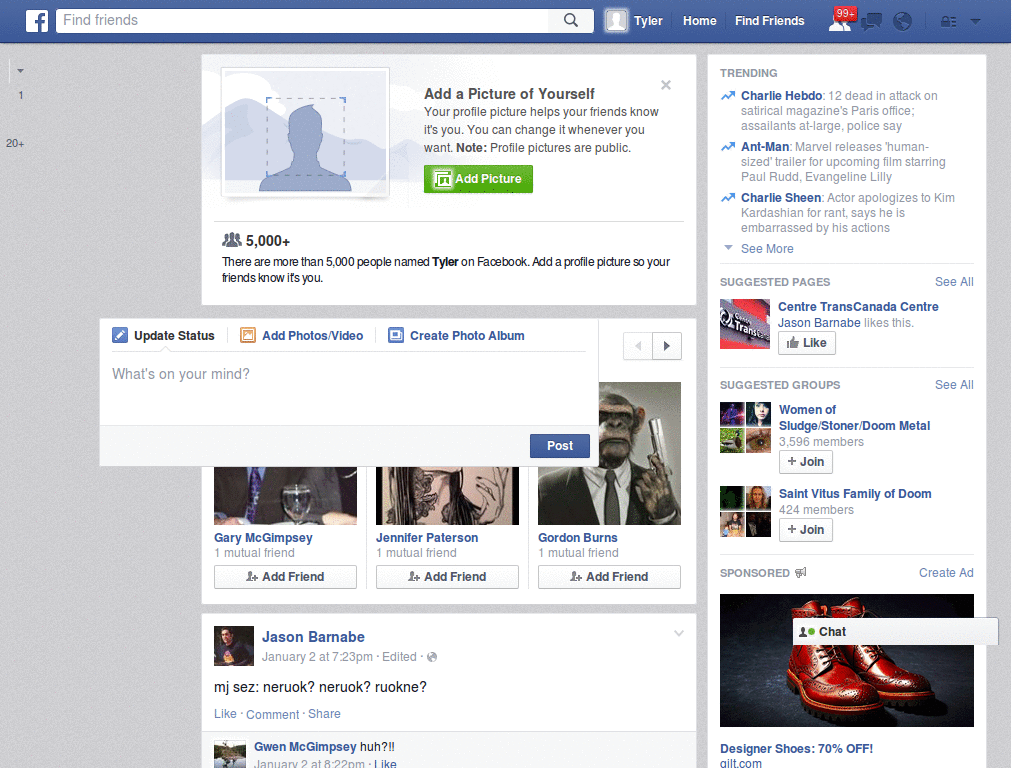
Task: Click See All suggested pages
Action: pos(953,281)
